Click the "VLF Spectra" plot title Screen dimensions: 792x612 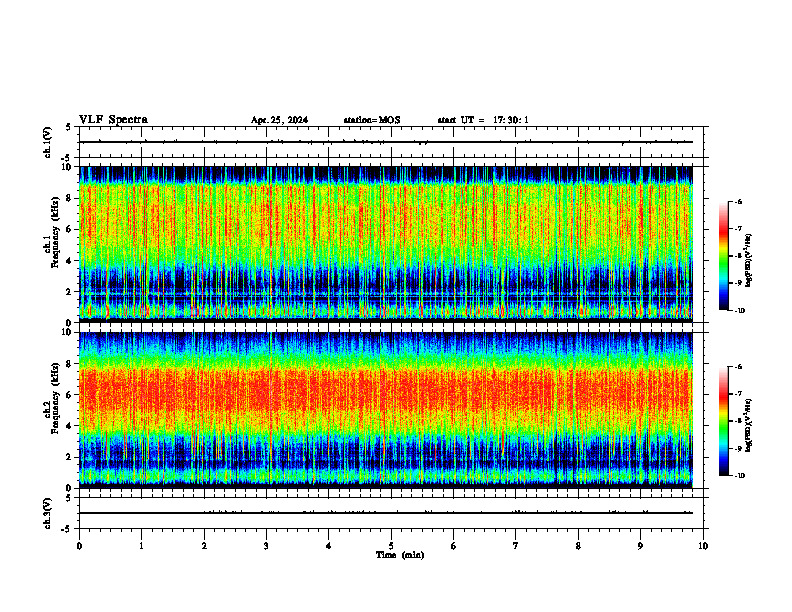pyautogui.click(x=113, y=120)
